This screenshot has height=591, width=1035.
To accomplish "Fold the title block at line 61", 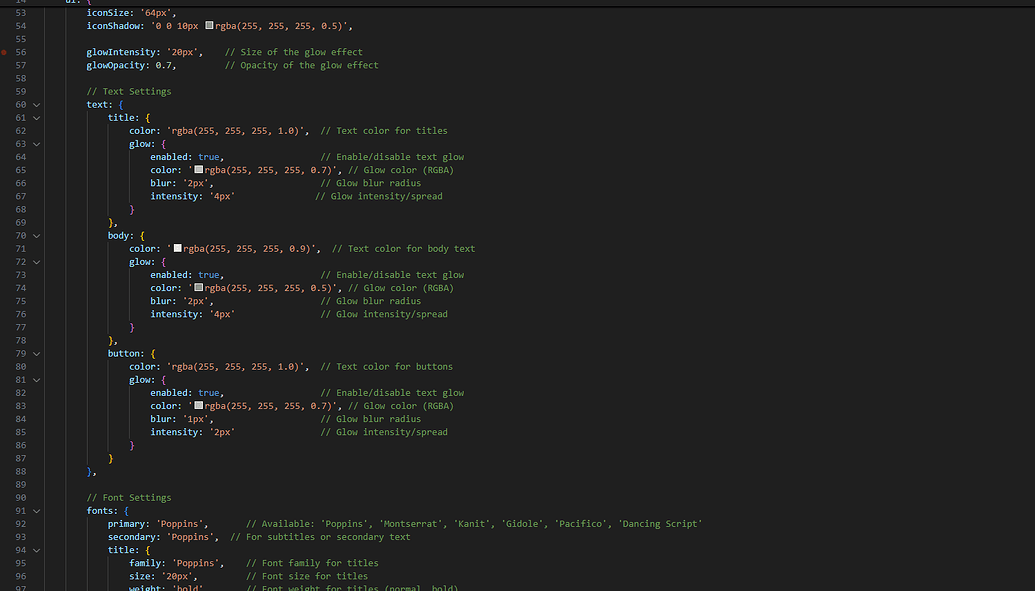I will click(37, 118).
